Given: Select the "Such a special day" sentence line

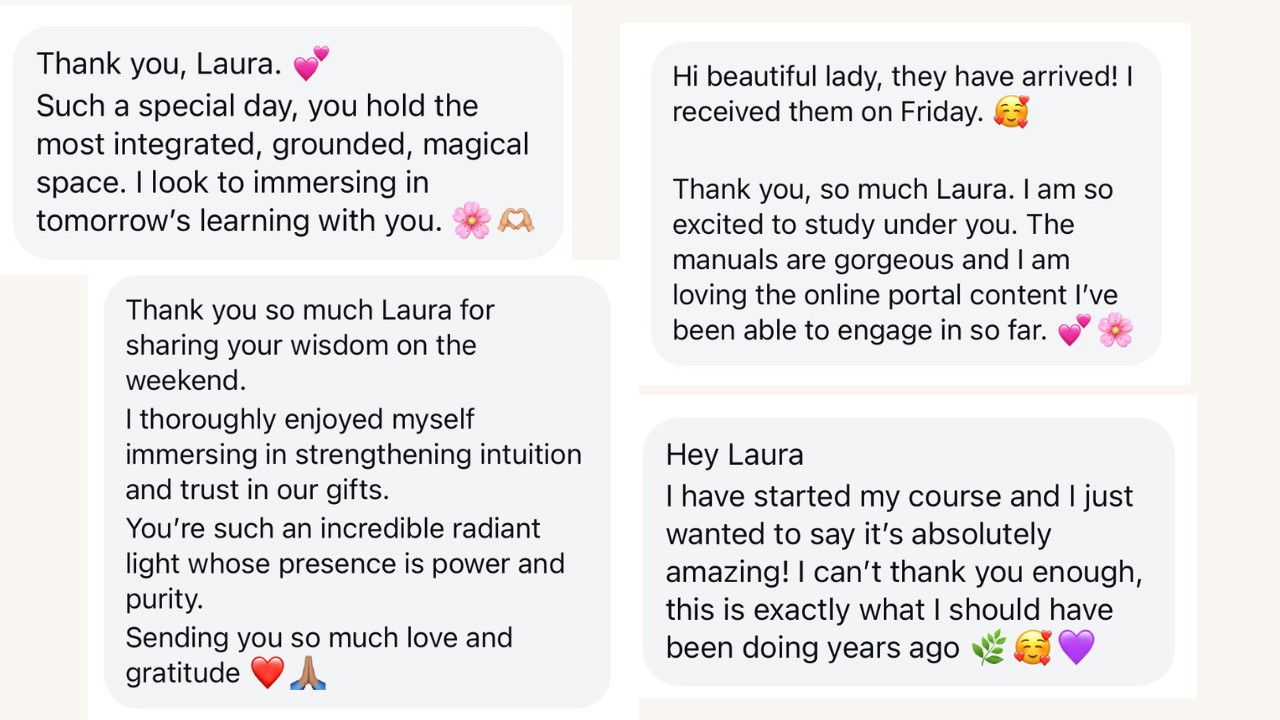Looking at the screenshot, I should (257, 106).
